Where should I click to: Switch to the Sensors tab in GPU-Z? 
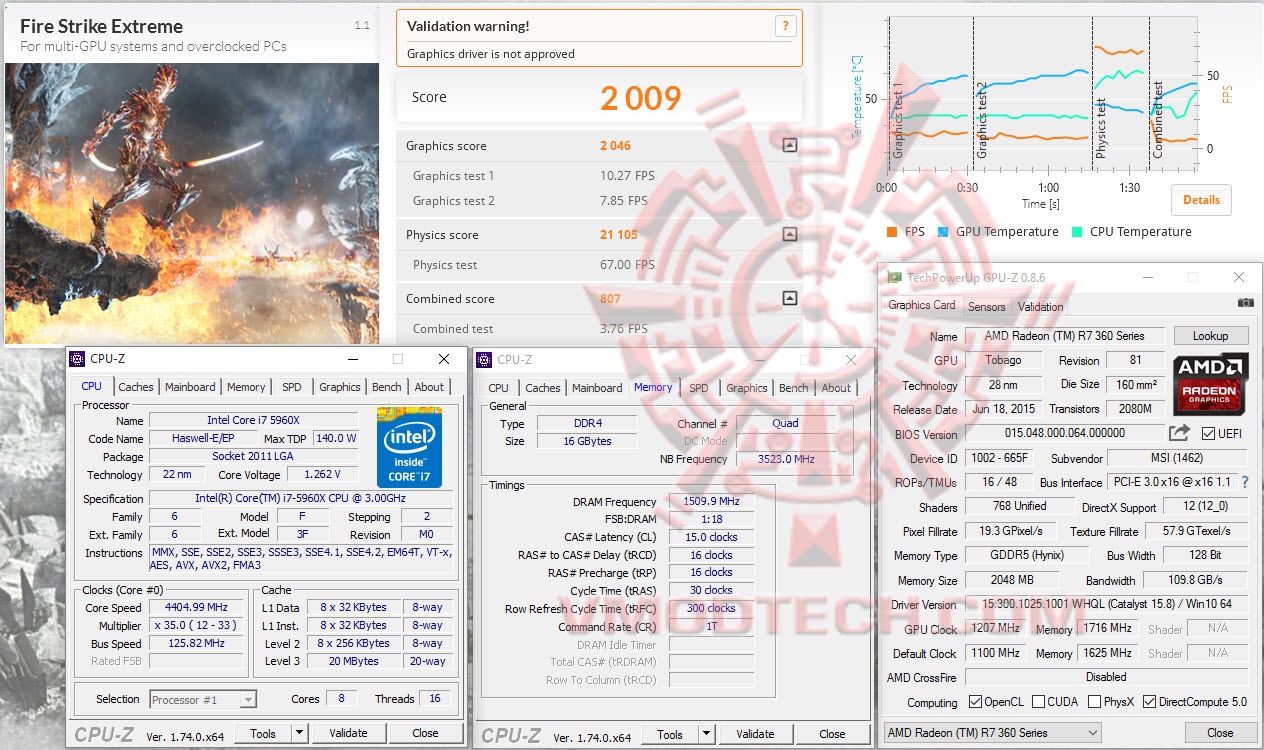[x=986, y=307]
